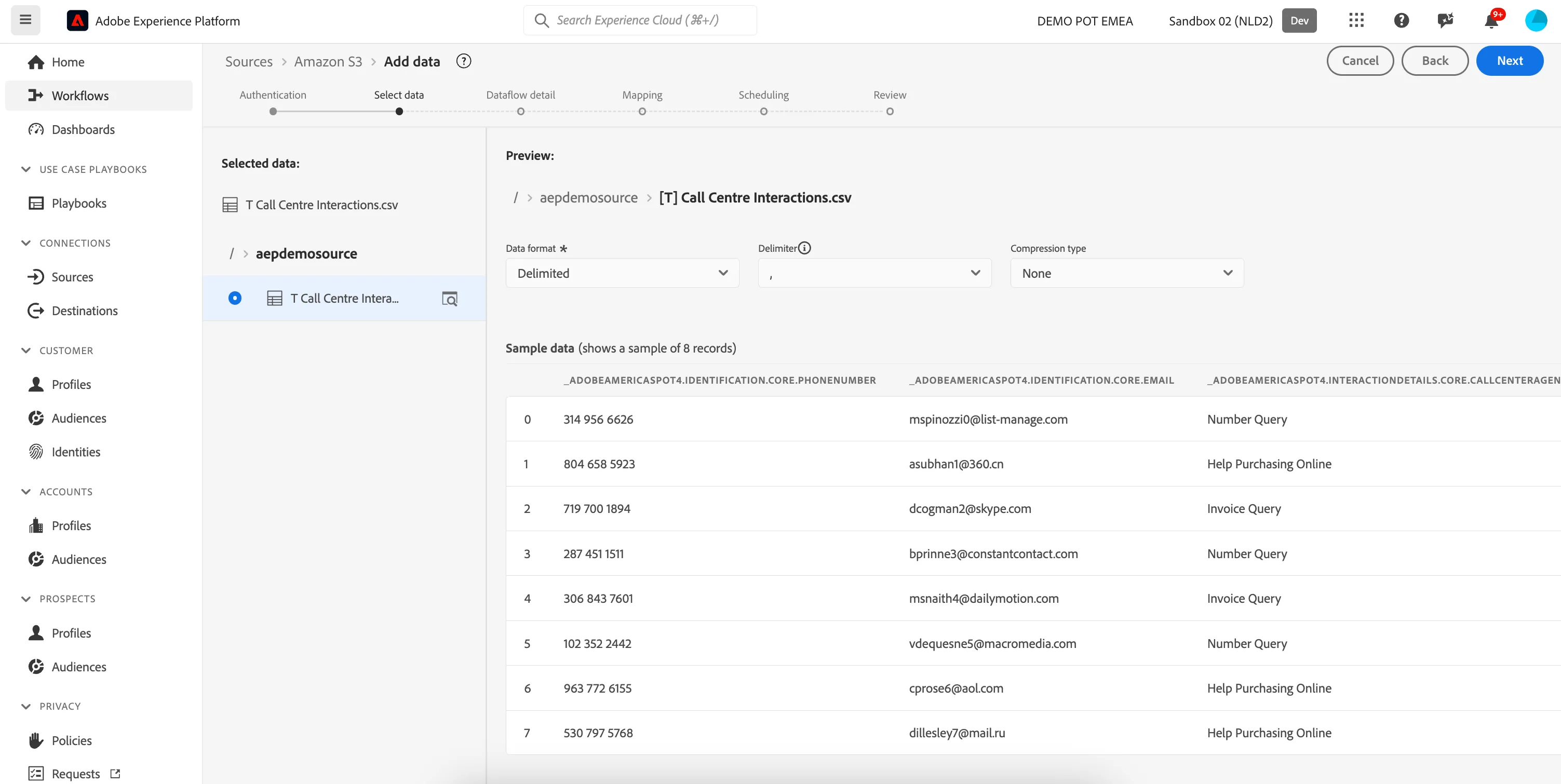Open the Amazon S3 breadcrumb link

coord(328,61)
